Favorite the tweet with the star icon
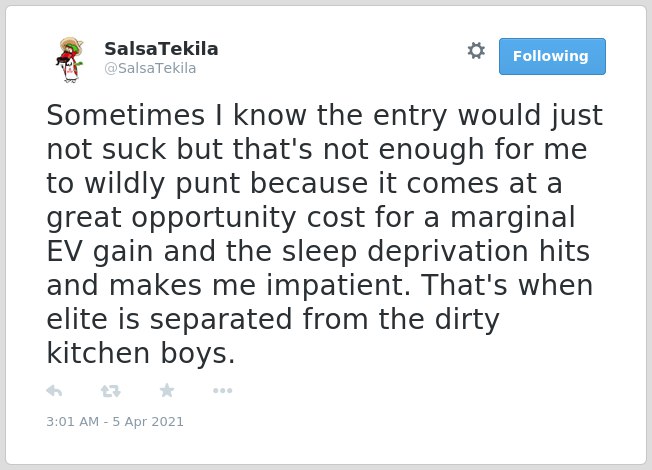The width and height of the screenshot is (652, 470). click(167, 390)
